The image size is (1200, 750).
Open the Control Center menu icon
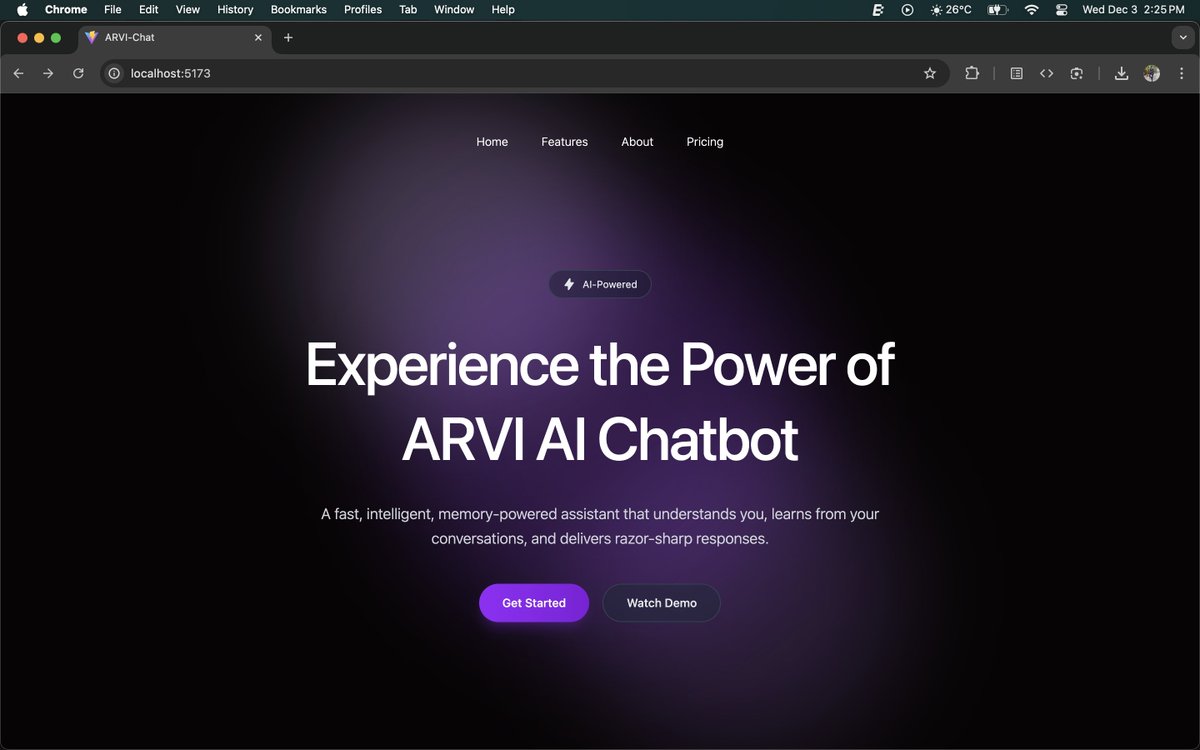pyautogui.click(x=1061, y=9)
